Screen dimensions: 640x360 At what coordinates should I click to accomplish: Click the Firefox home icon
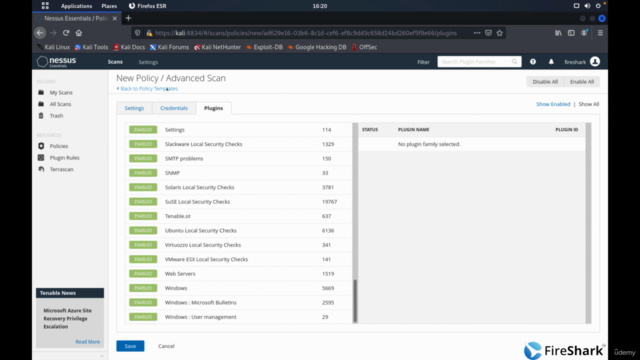(x=79, y=33)
